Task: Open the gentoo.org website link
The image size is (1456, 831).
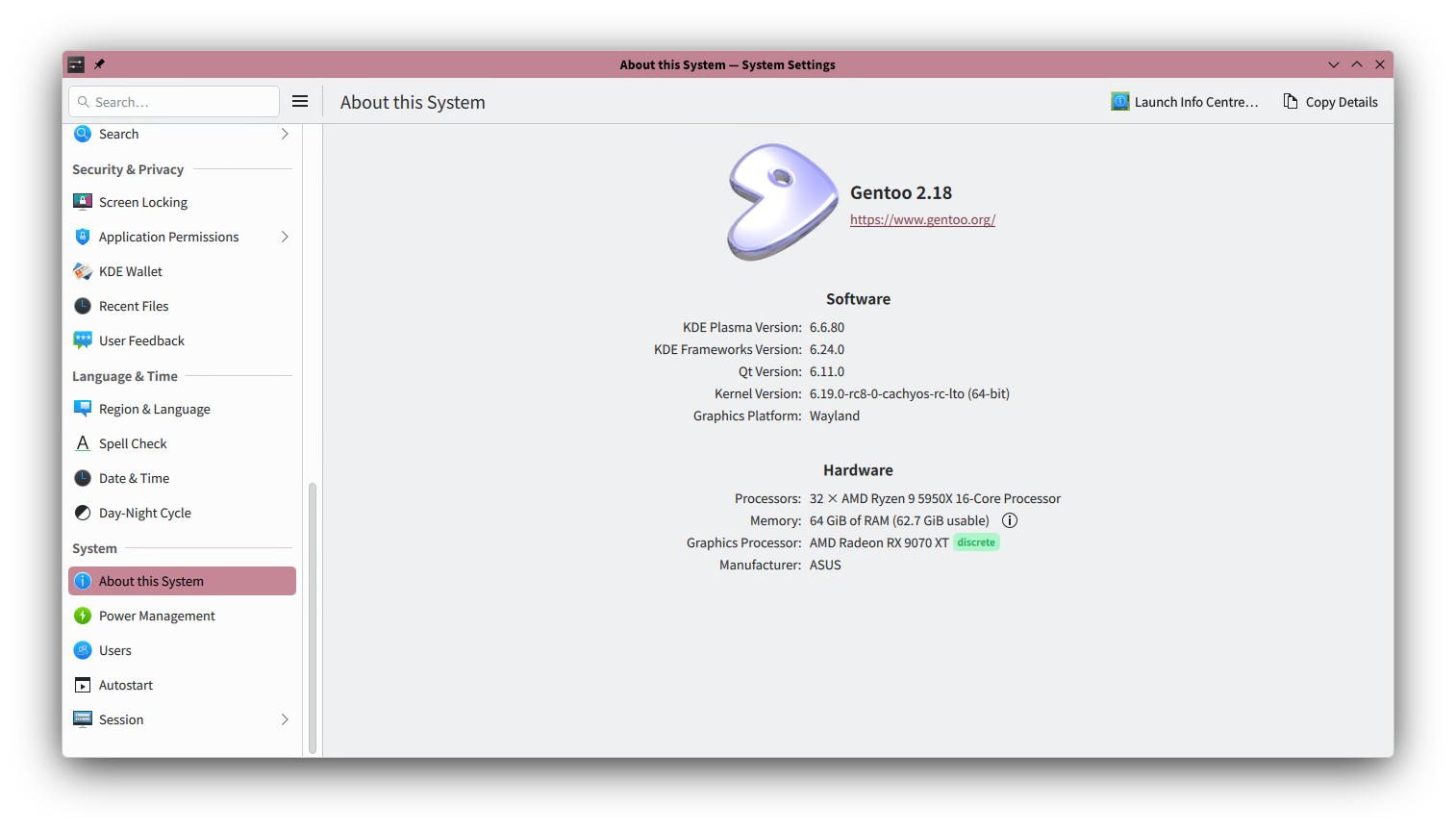Action: click(922, 219)
